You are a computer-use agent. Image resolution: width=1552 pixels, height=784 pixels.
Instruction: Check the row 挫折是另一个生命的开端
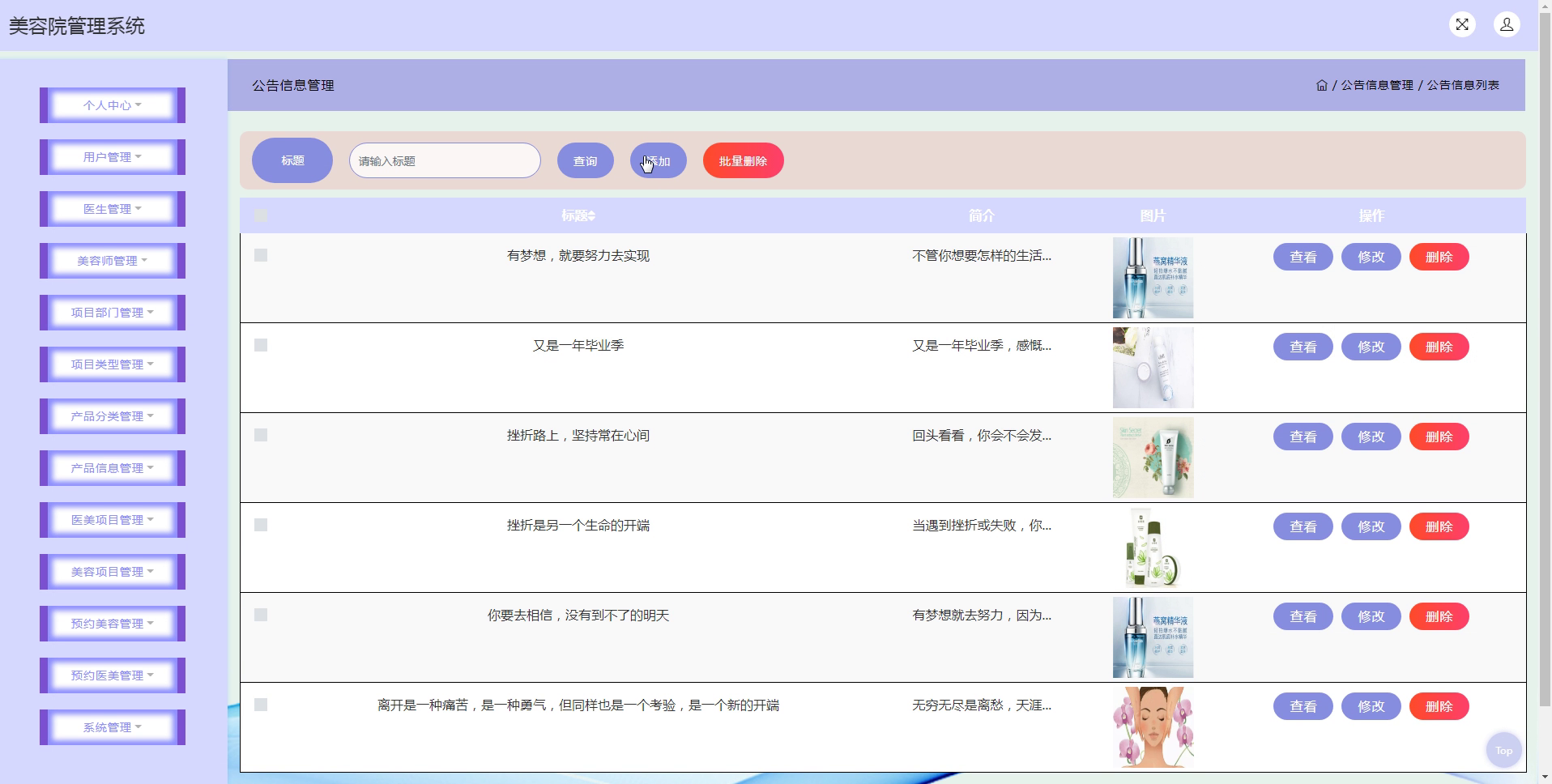point(261,525)
